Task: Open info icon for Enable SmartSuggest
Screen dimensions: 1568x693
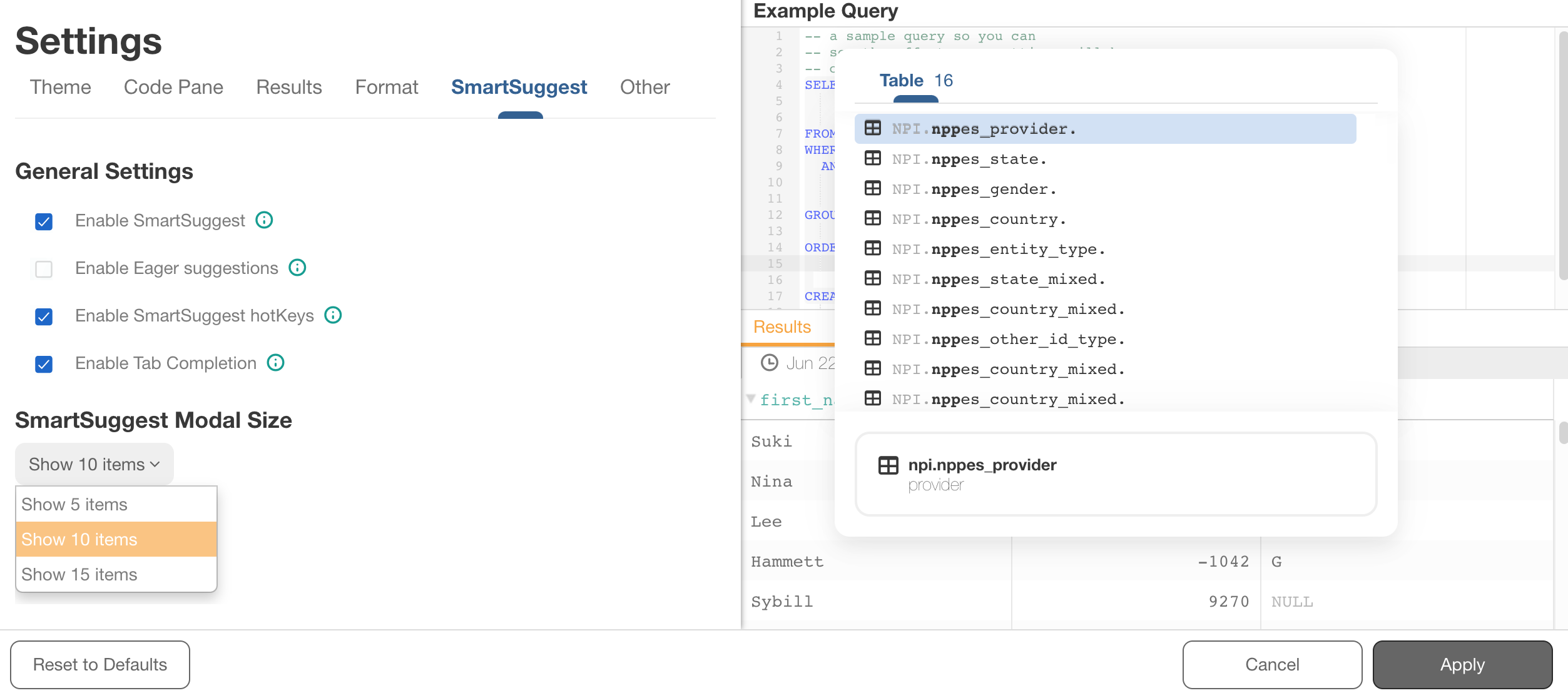Action: (264, 220)
